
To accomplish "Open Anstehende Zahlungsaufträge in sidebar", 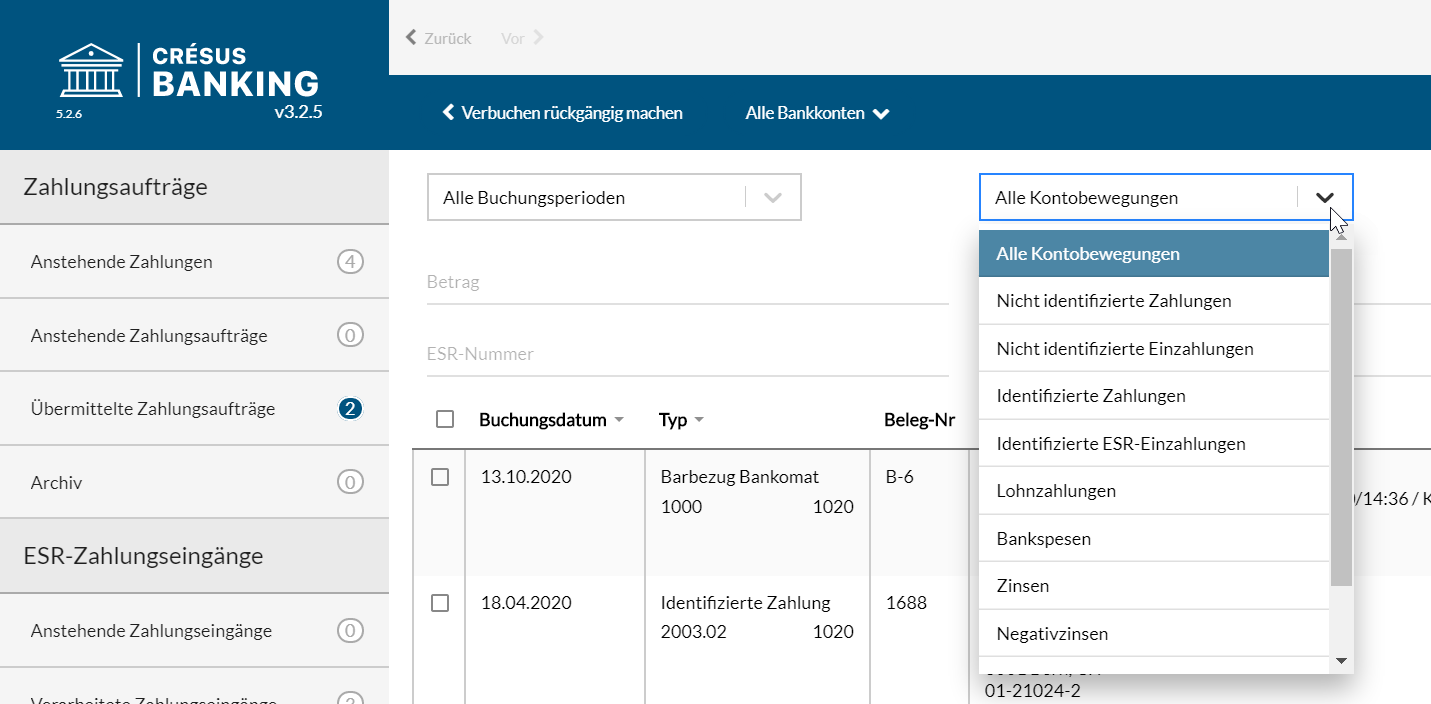I will 194,335.
